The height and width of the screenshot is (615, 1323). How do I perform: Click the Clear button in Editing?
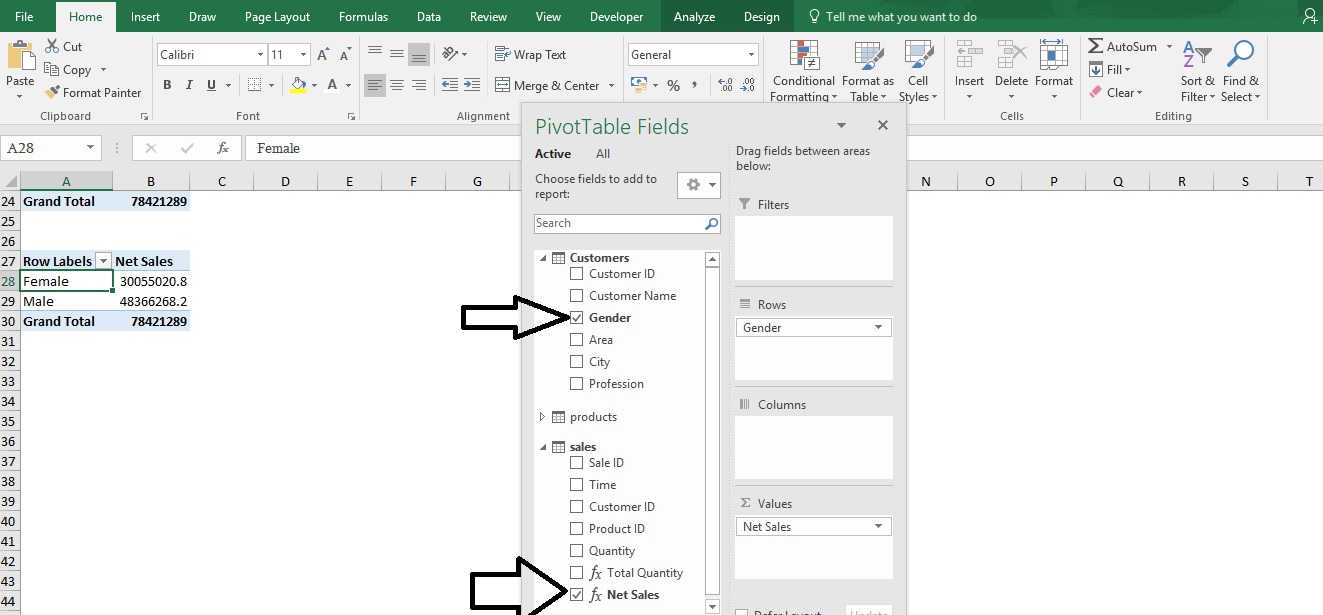pyautogui.click(x=1114, y=92)
